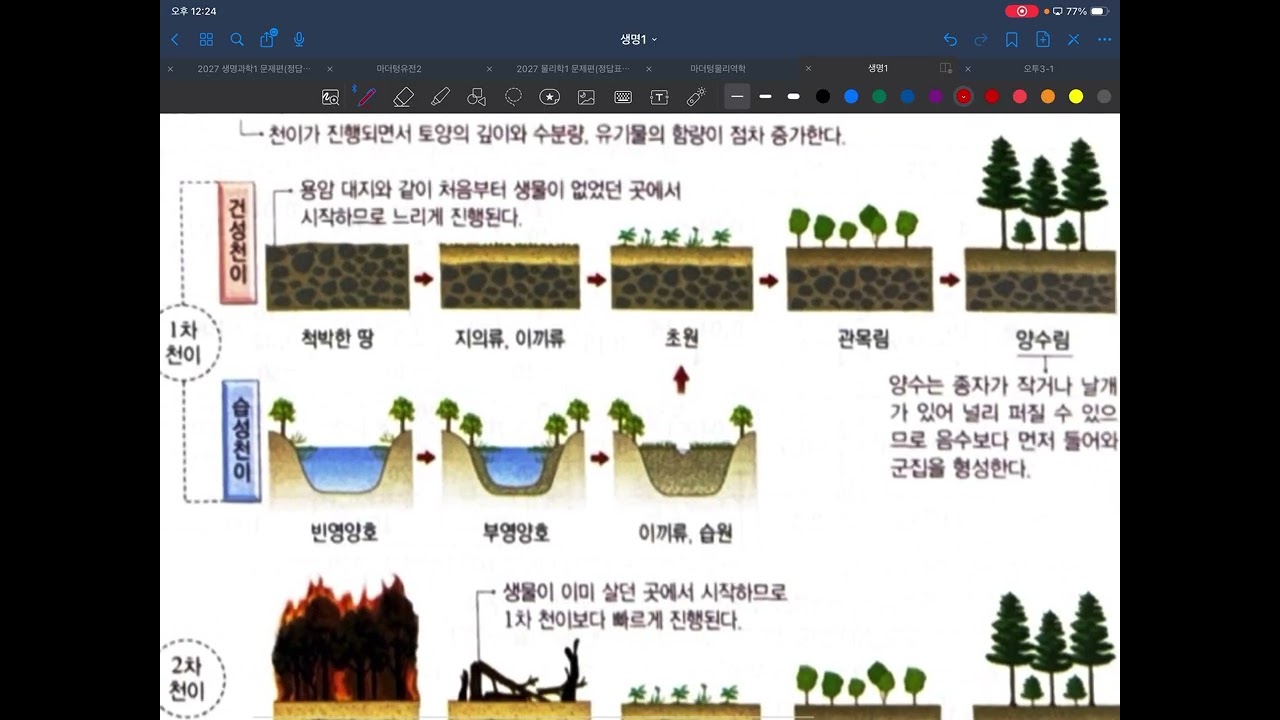1280x720 pixels.
Task: Switch to 오투3-1 tab
Action: 1038,69
